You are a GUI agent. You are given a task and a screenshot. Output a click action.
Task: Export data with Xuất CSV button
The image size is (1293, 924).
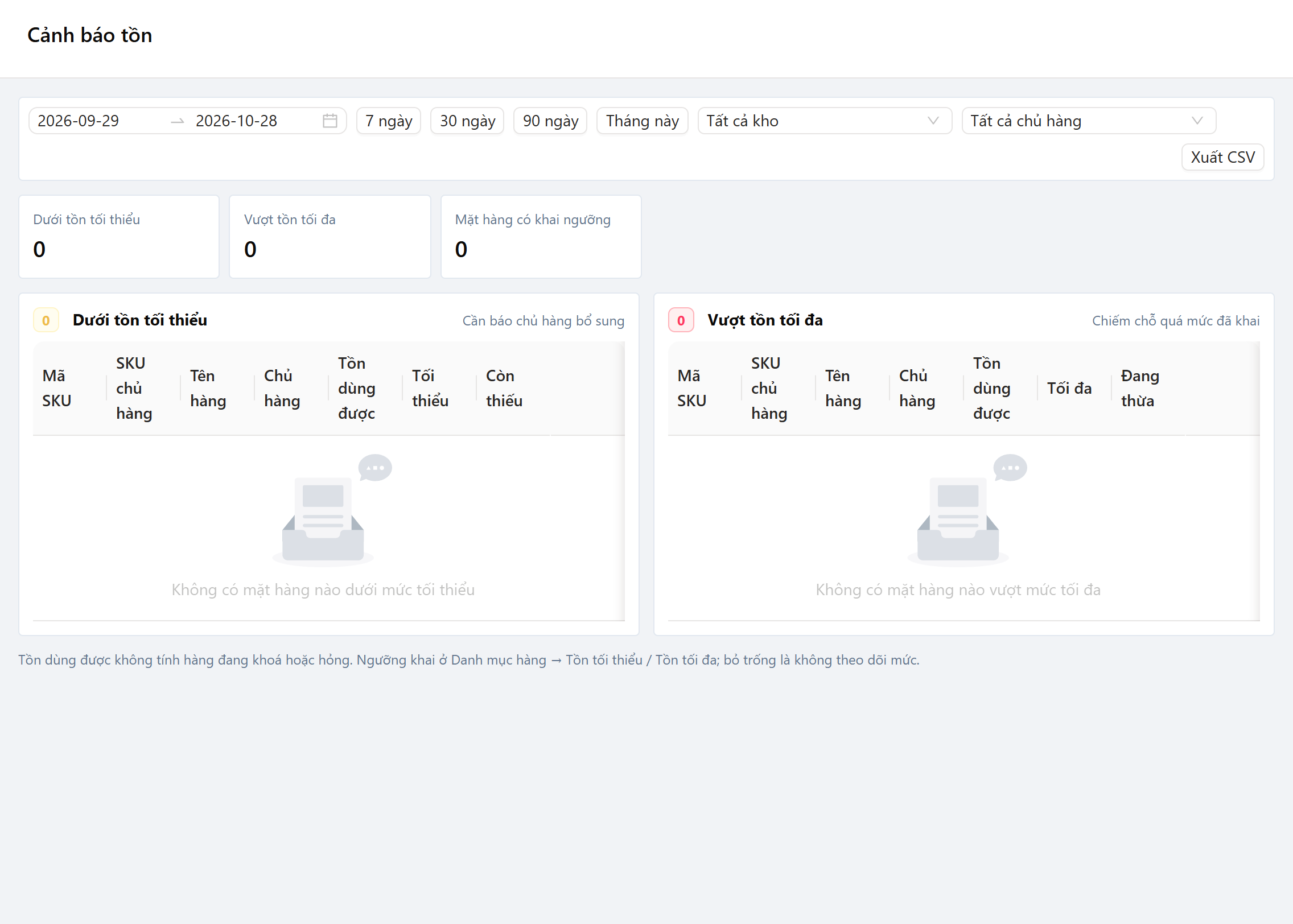coord(1222,157)
